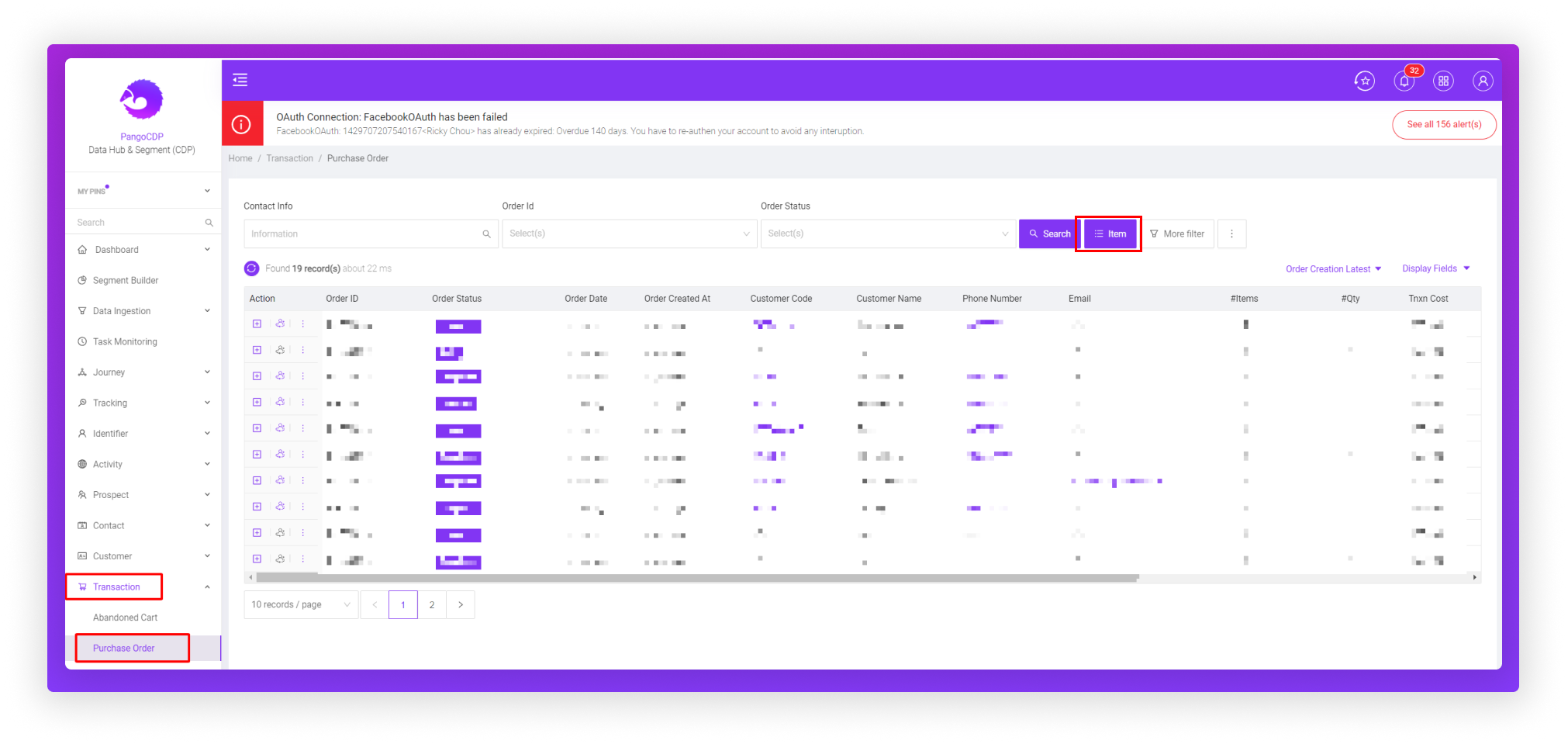Click See all 156 alerts button
This screenshot has height=744, width=1568.
pyautogui.click(x=1443, y=124)
